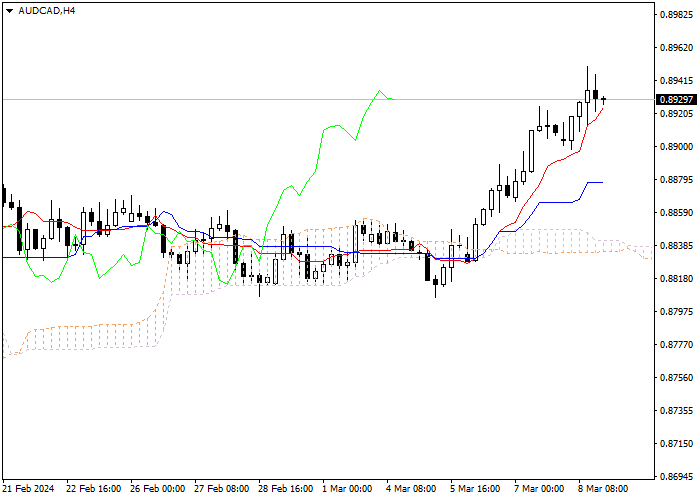Click the 21 Feb 2024 date label

(29, 489)
